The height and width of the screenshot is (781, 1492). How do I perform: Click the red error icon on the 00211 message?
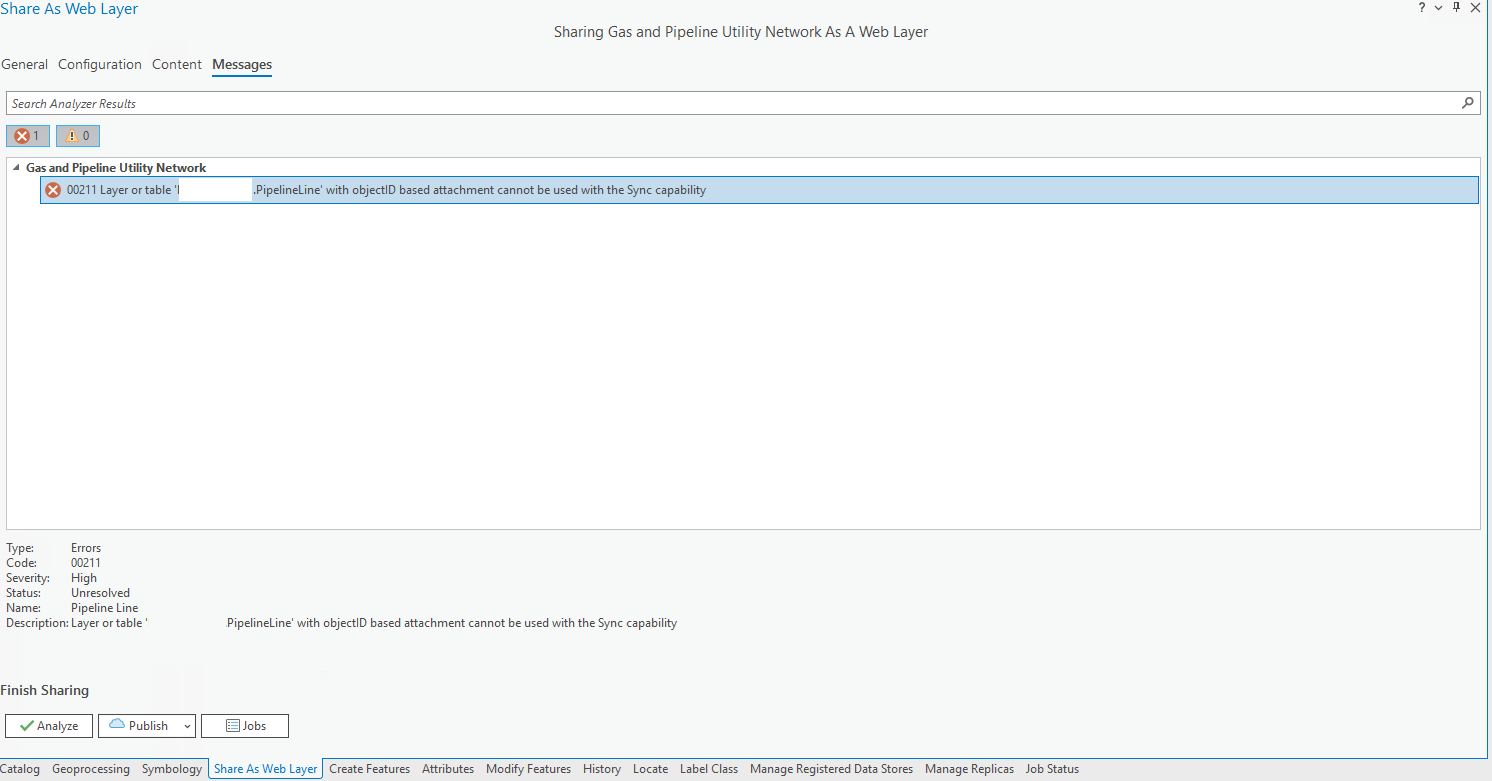tap(52, 189)
